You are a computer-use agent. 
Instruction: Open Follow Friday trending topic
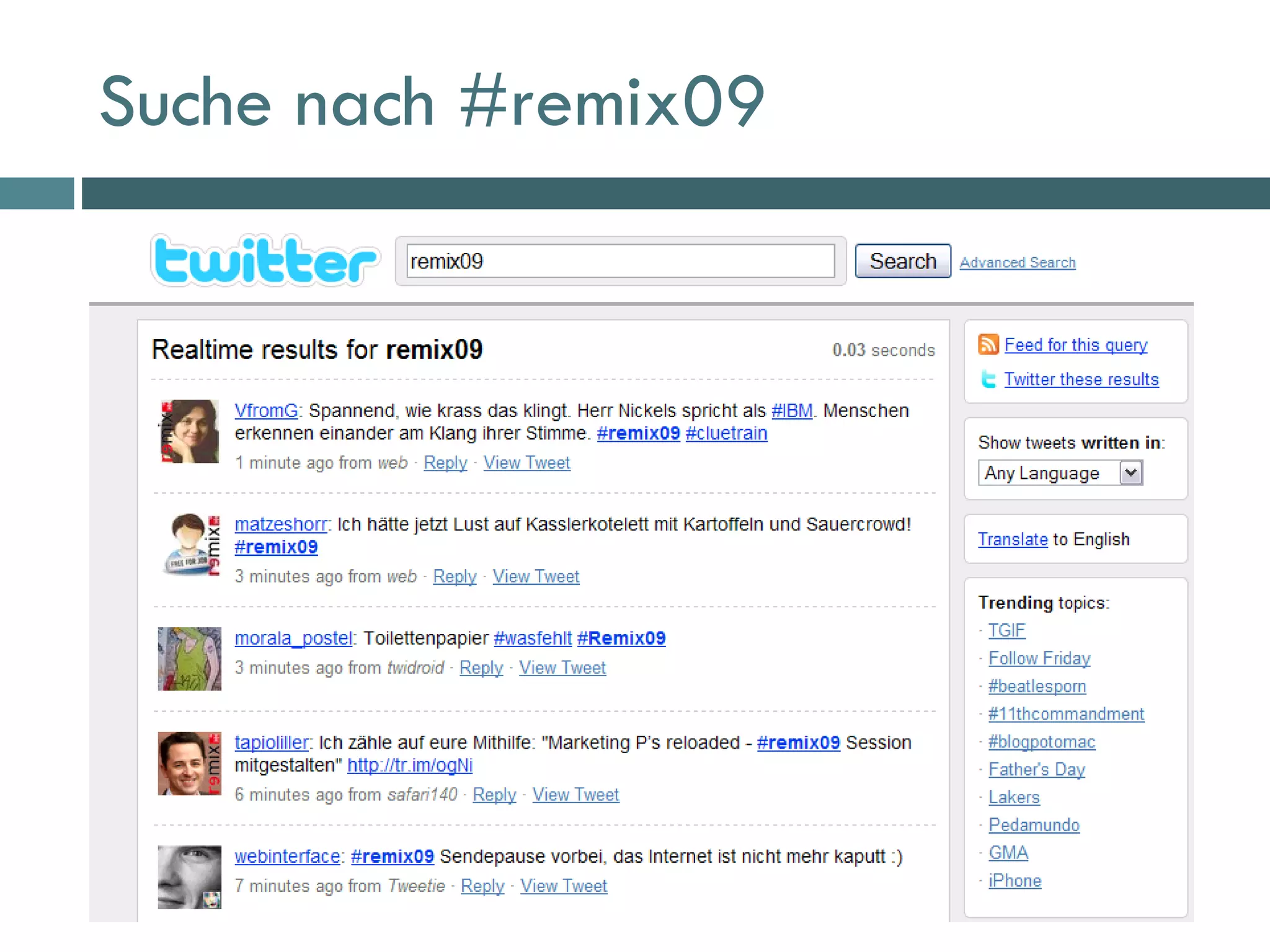(x=1039, y=658)
